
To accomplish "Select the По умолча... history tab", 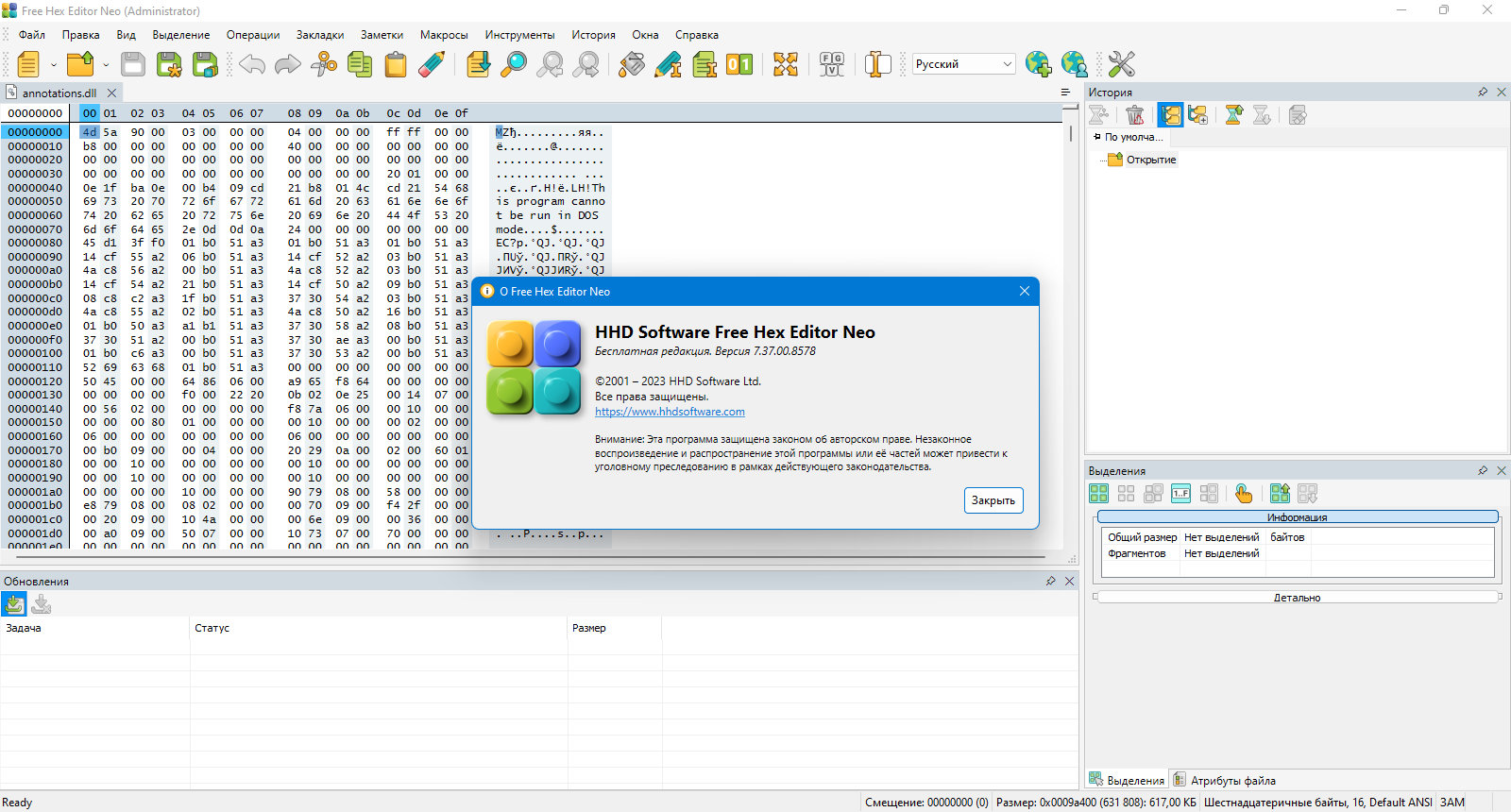I will pos(1129,137).
